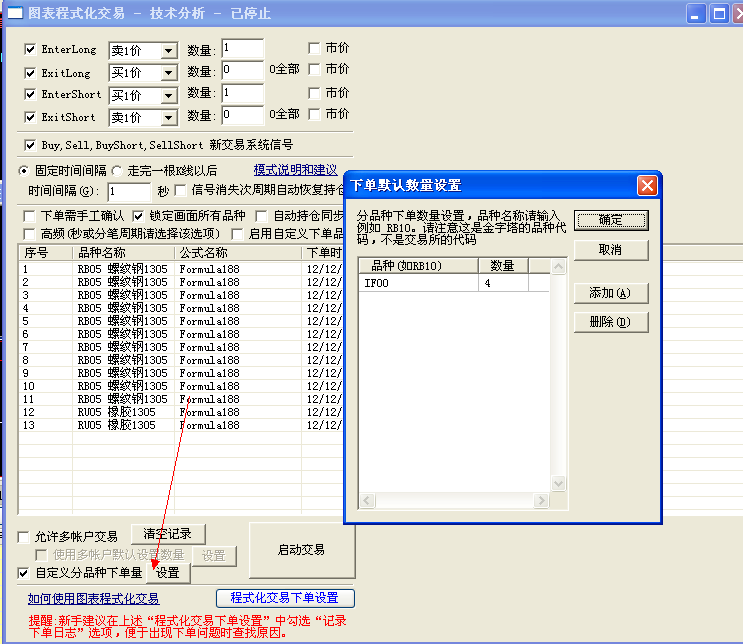This screenshot has height=644, width=743.
Task: Toggle the EnterLong checkbox
Action: click(30, 49)
